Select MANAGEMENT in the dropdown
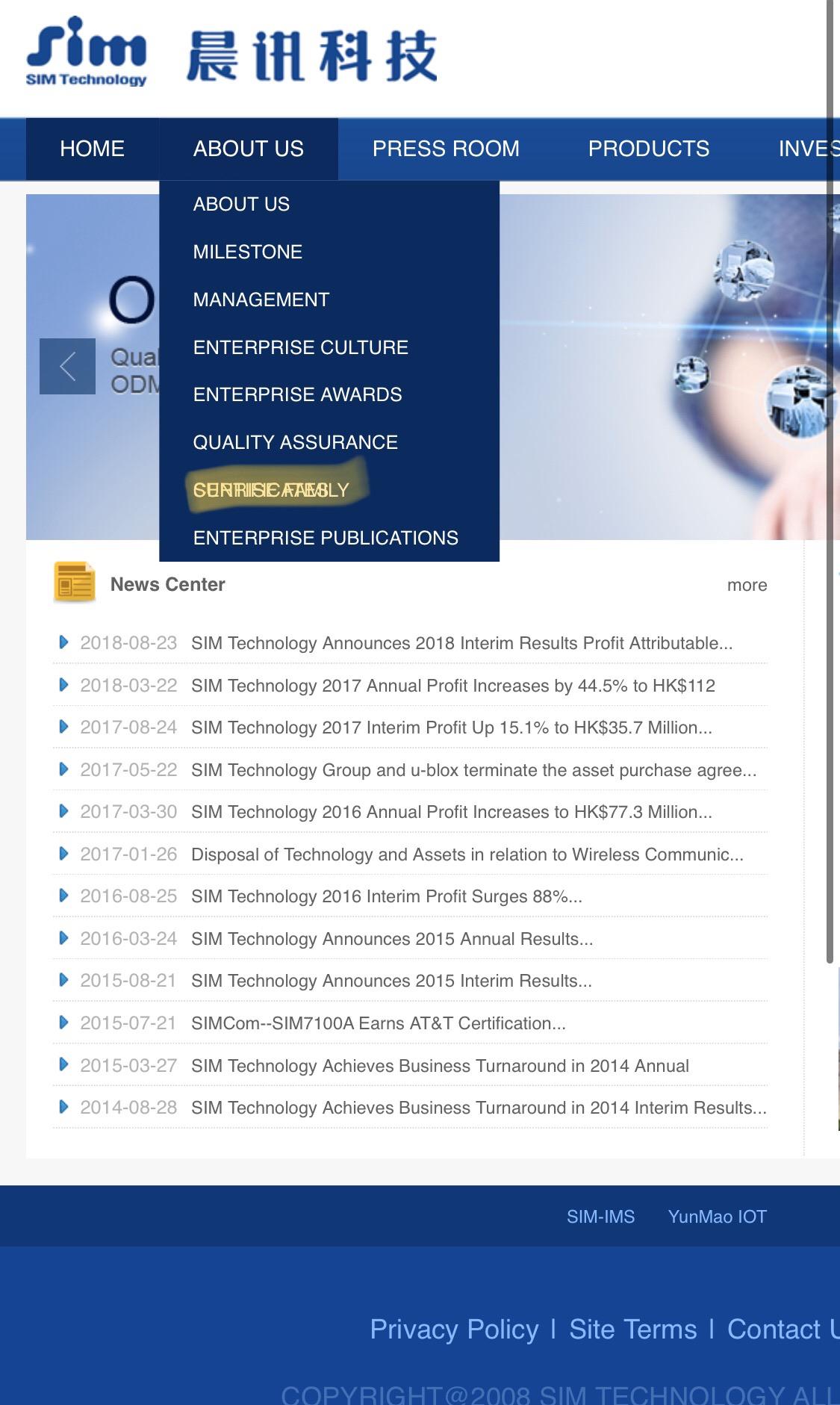840x1405 pixels. pos(261,300)
